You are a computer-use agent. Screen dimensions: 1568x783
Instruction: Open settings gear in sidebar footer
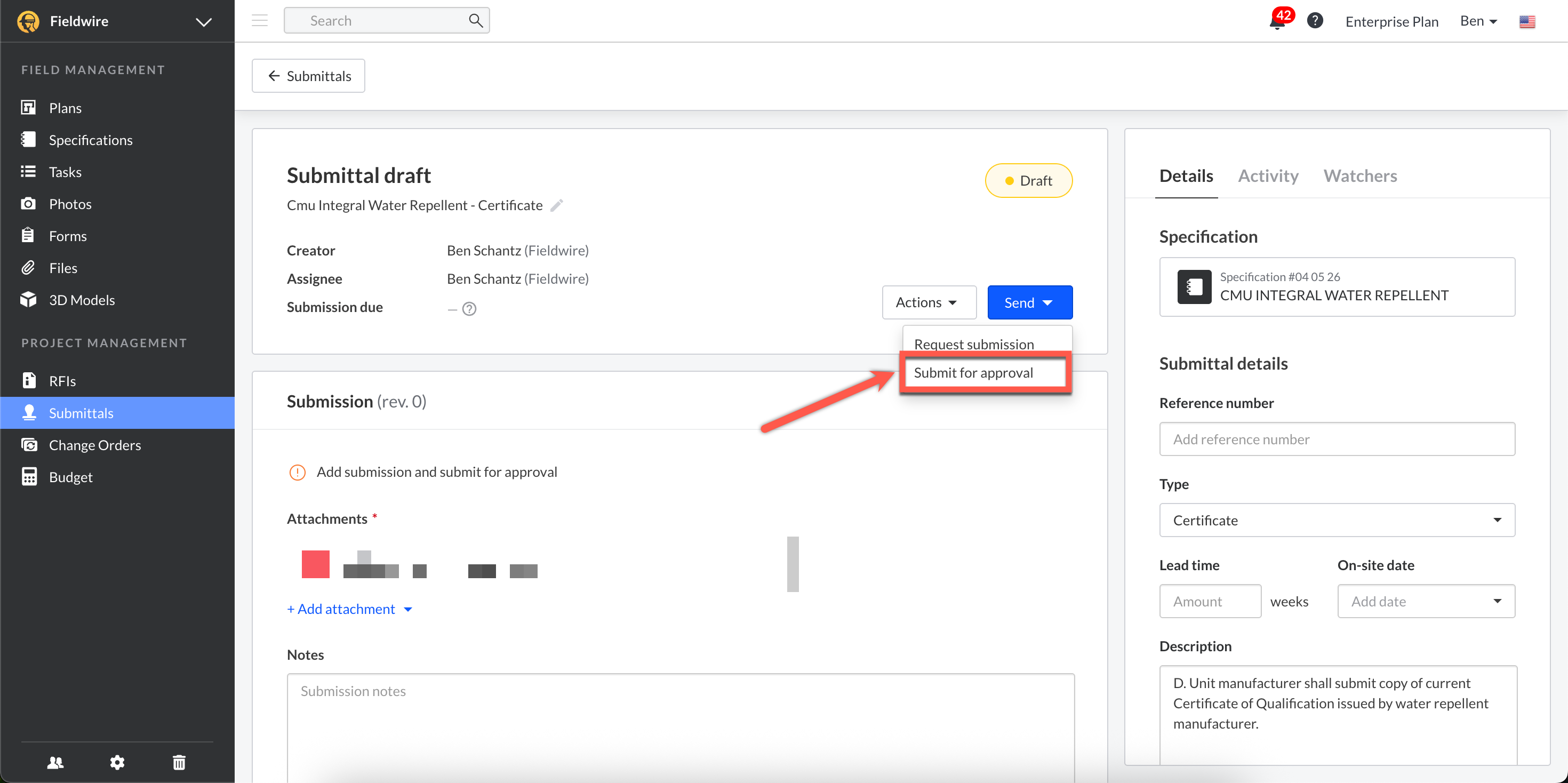tap(117, 762)
